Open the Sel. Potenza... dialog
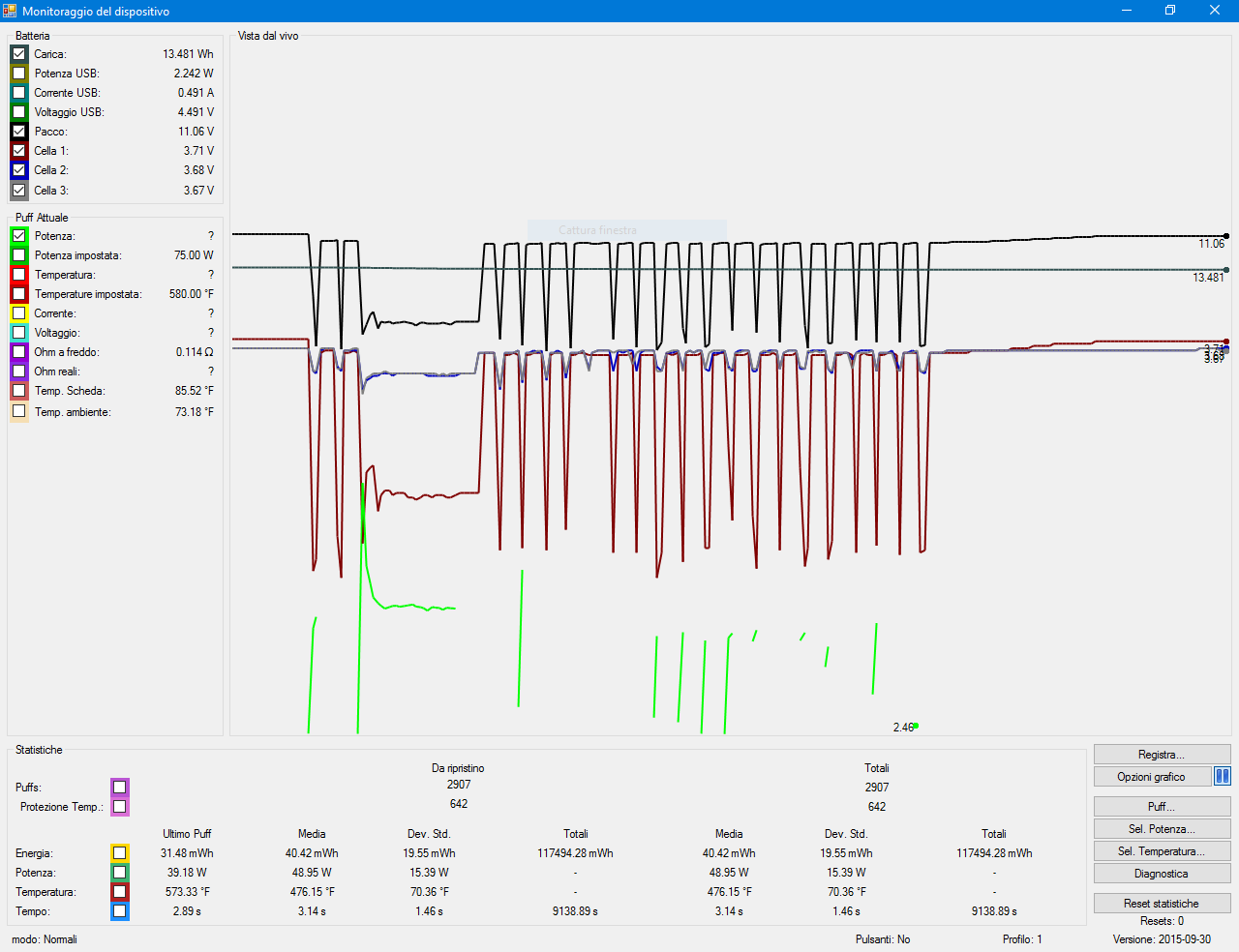Screen dimensions: 1239x952 pos(1162,829)
